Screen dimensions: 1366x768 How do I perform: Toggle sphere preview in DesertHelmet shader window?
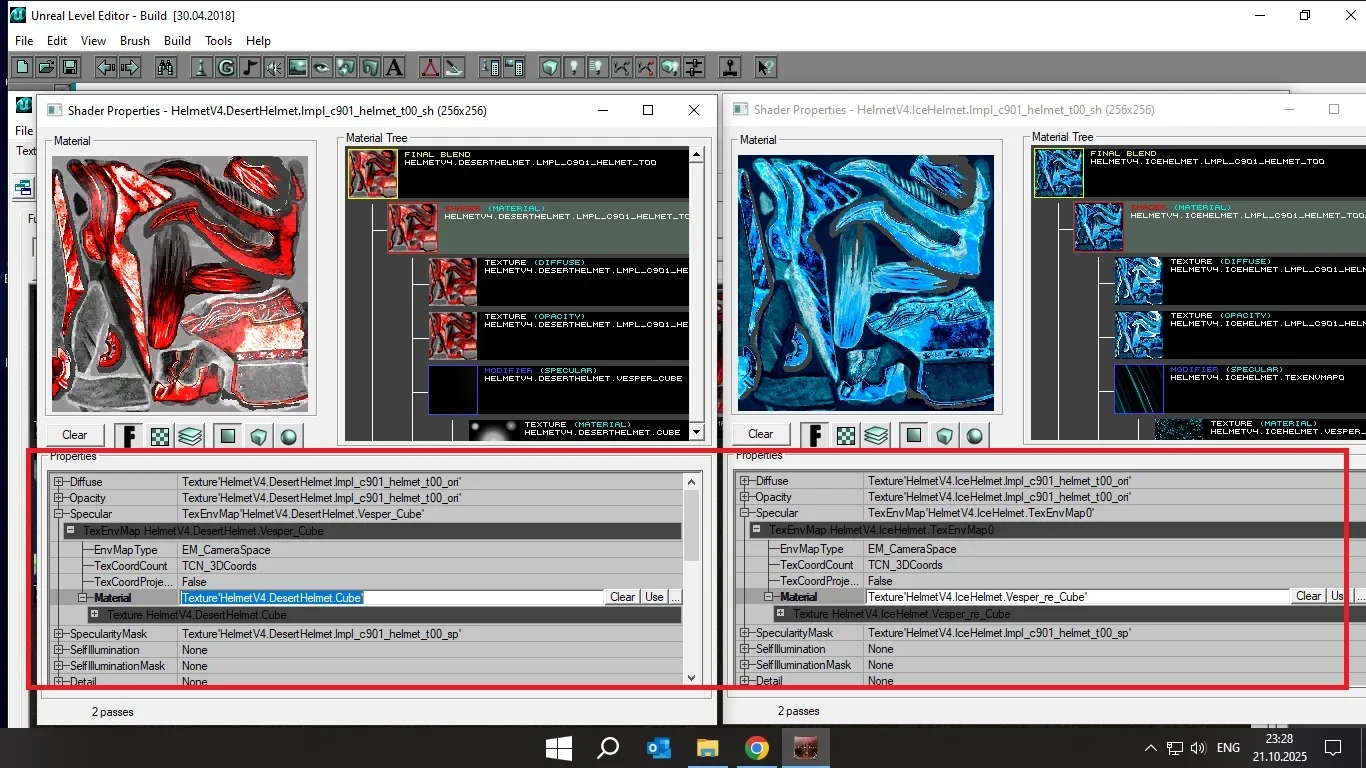point(289,436)
